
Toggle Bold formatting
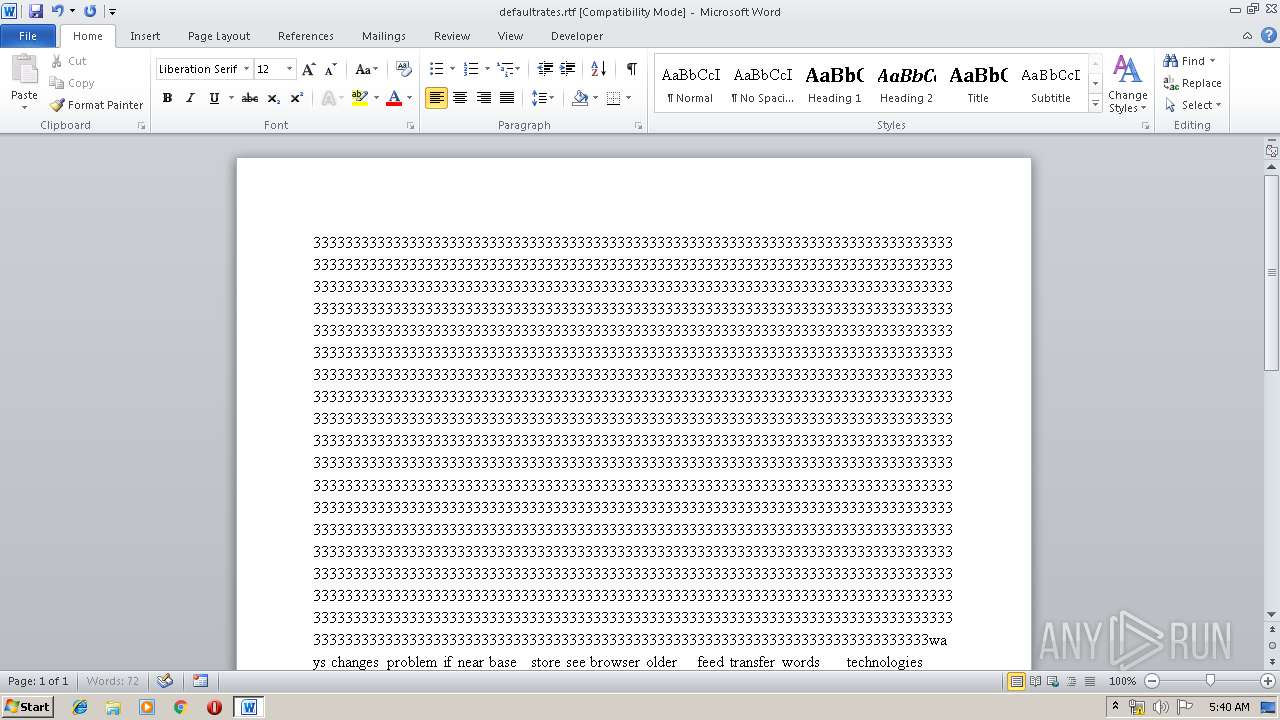coord(167,98)
